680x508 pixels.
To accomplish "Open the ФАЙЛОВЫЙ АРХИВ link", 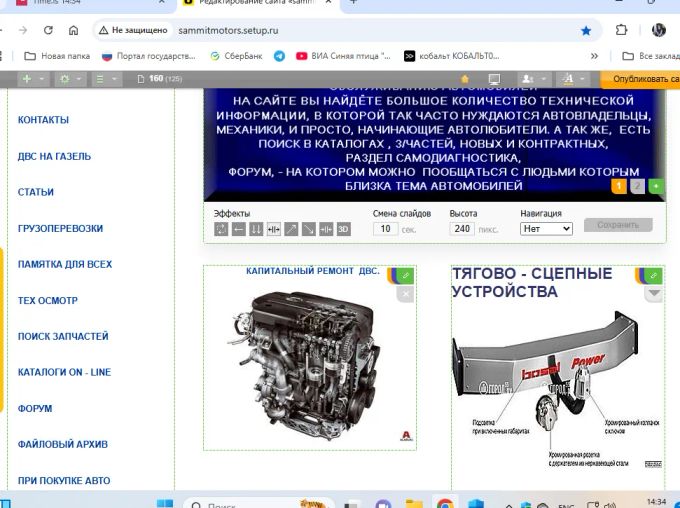I will pyautogui.click(x=62, y=444).
